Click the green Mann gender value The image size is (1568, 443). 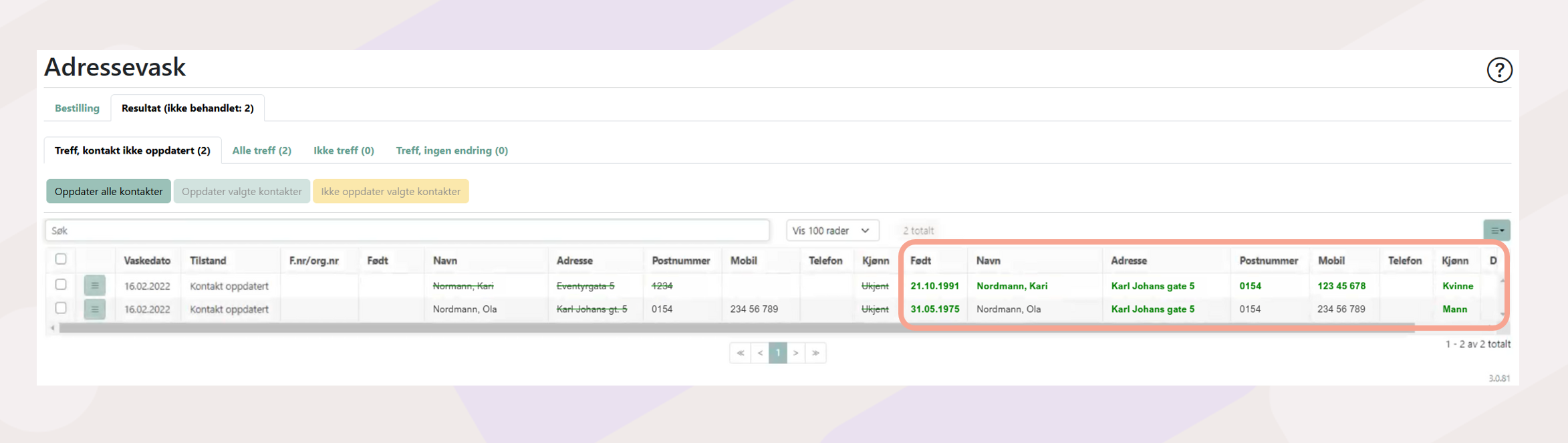click(x=1455, y=309)
